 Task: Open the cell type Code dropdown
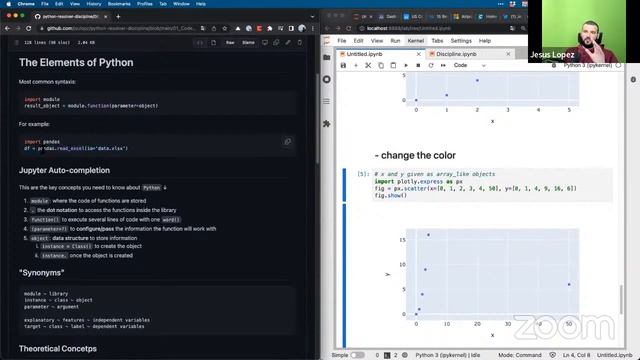tap(469, 65)
